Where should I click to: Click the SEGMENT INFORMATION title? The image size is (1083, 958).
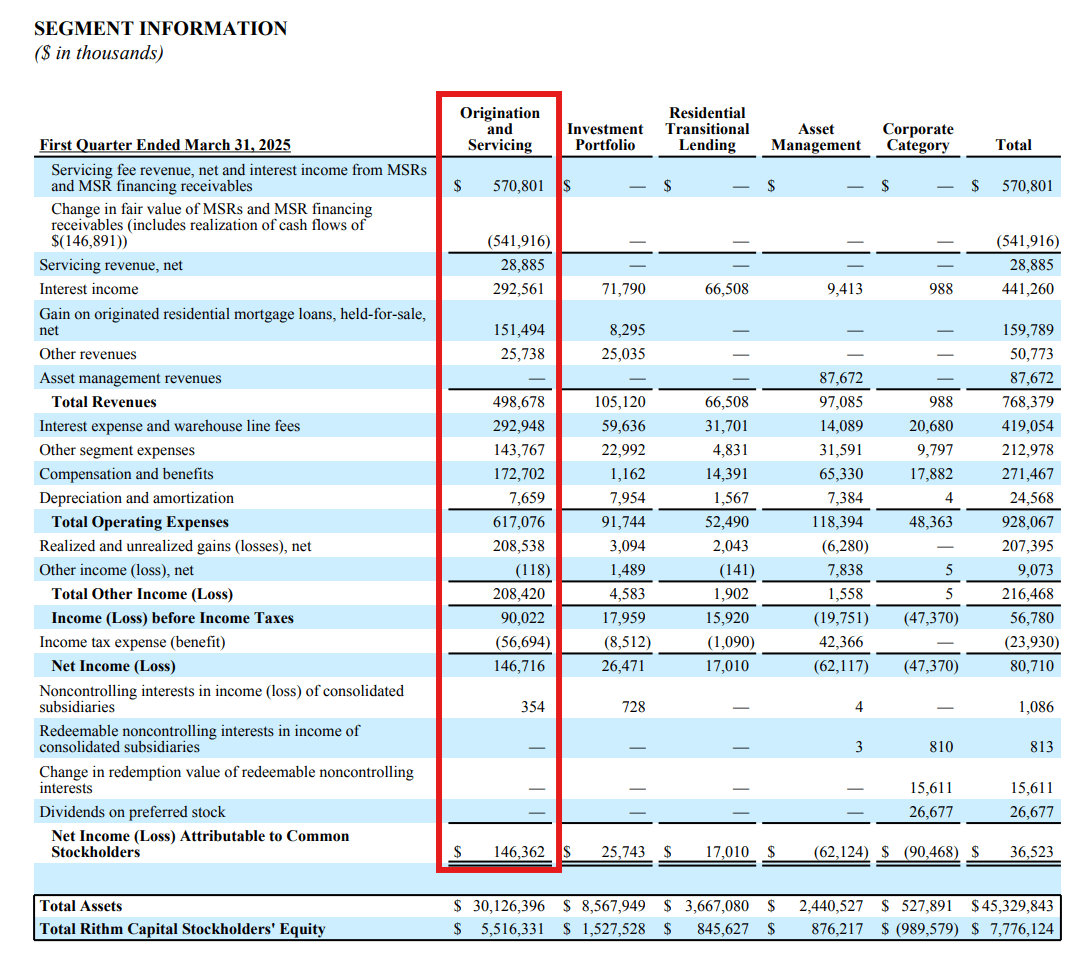(161, 28)
